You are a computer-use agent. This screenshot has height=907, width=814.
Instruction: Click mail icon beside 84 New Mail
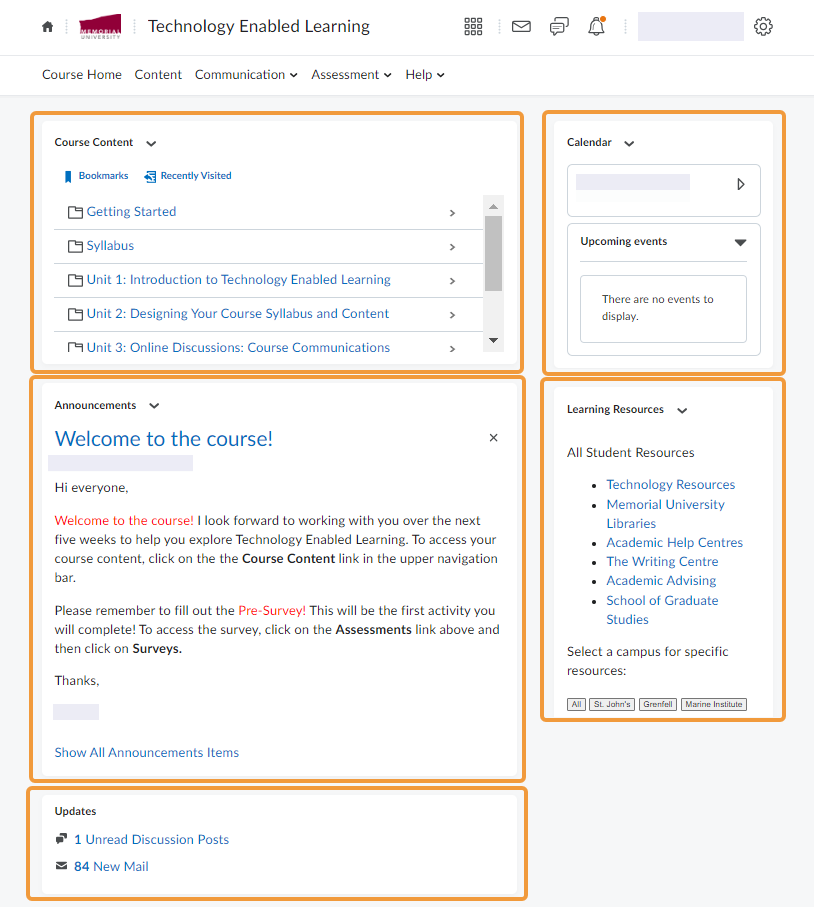pos(61,866)
